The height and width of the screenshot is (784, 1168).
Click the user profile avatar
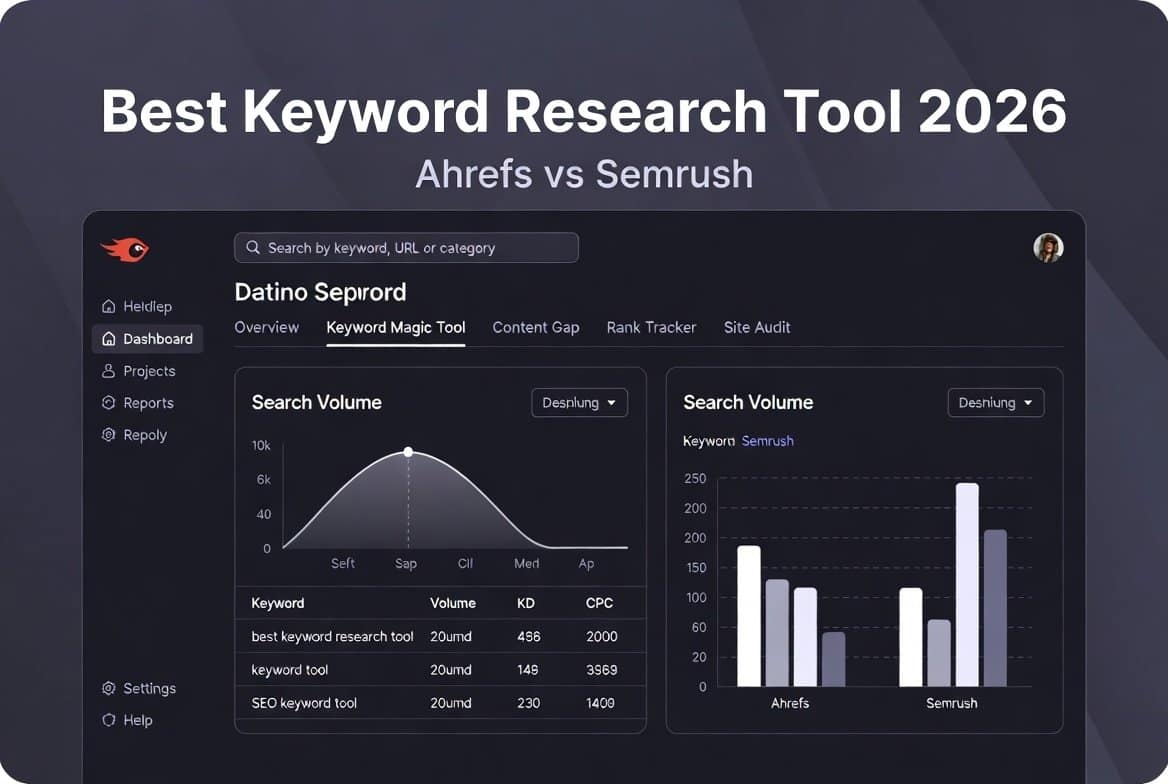(1048, 248)
